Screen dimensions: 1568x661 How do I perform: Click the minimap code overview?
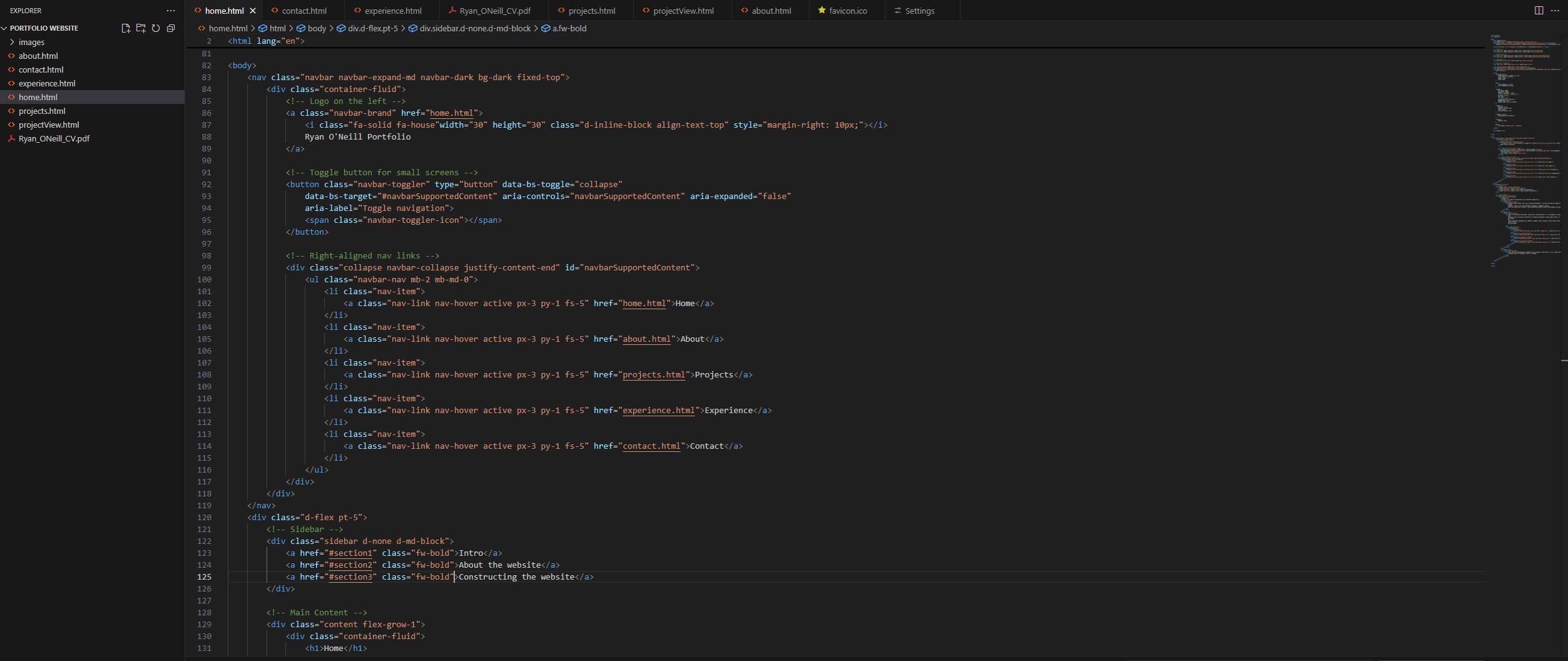point(1524,150)
